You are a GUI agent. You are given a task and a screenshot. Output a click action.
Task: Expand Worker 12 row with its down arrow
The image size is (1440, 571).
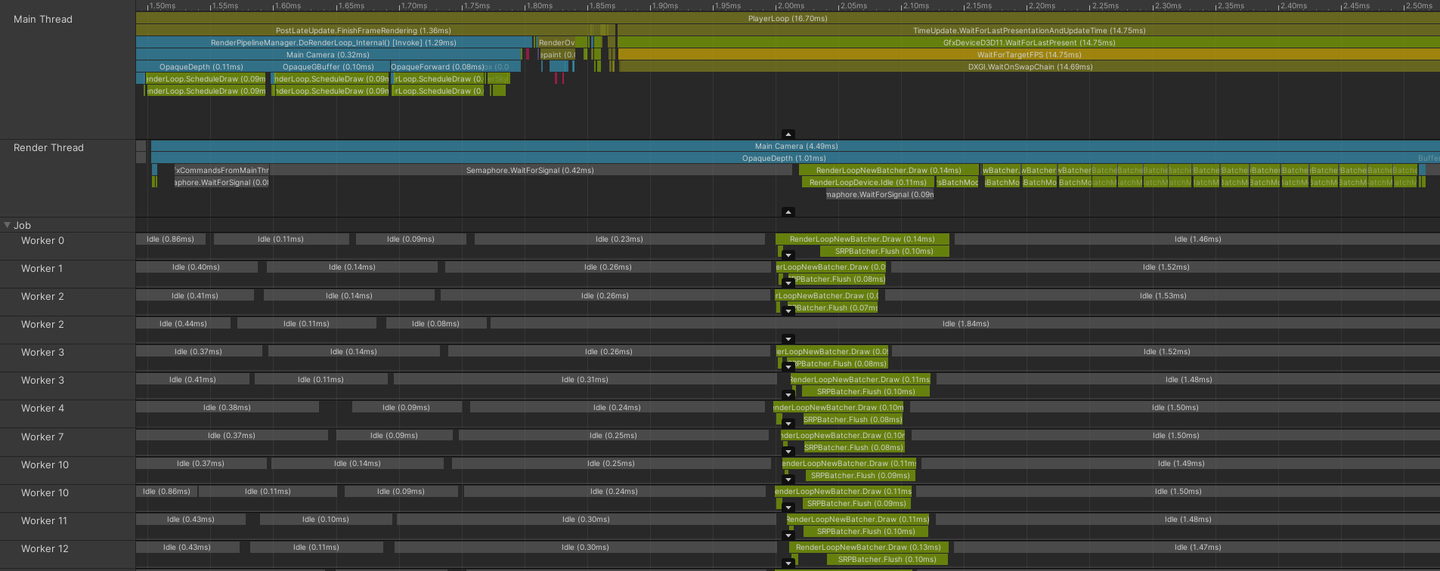click(788, 563)
